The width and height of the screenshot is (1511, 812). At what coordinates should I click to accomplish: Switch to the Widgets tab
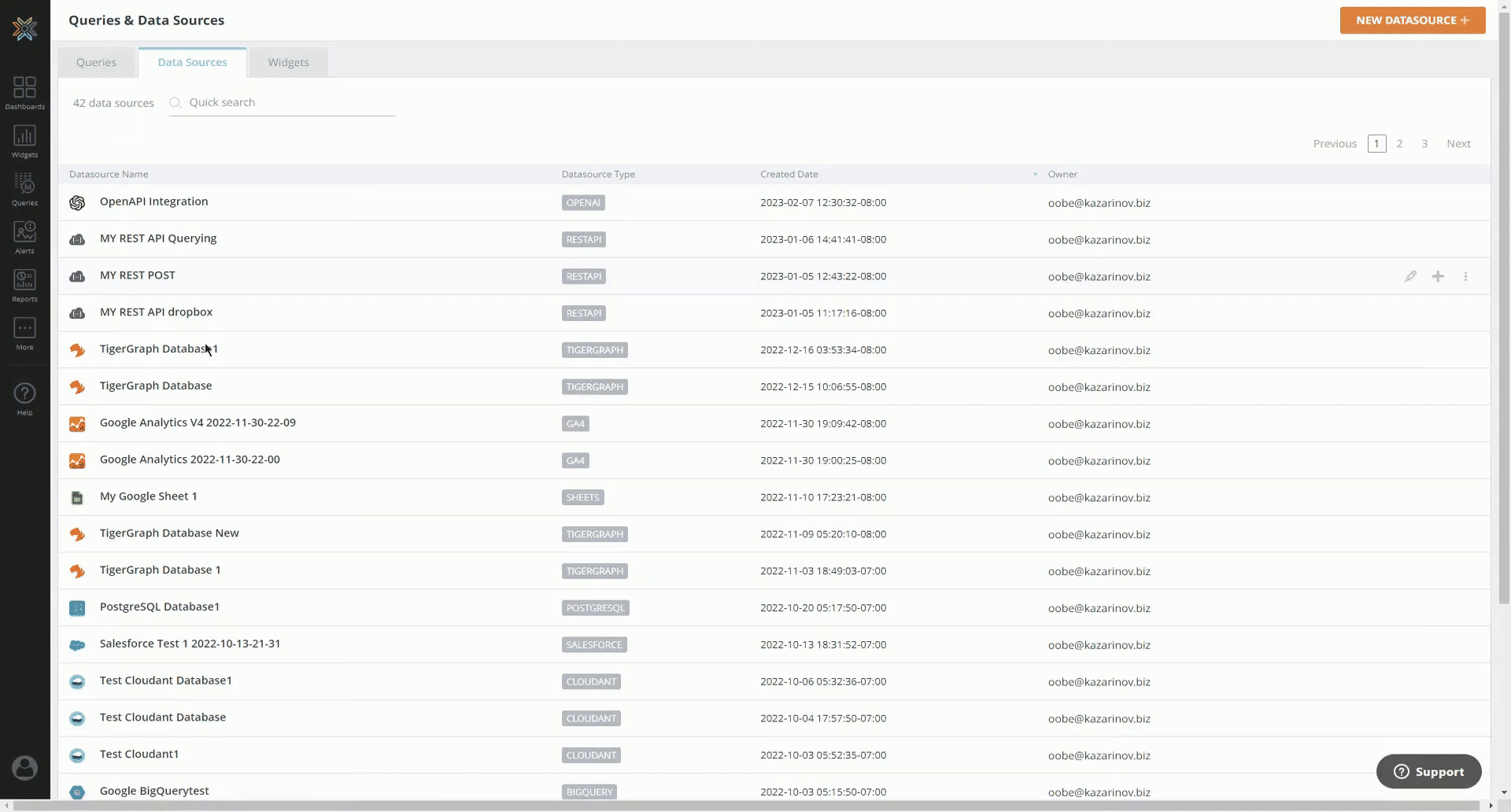(x=288, y=62)
